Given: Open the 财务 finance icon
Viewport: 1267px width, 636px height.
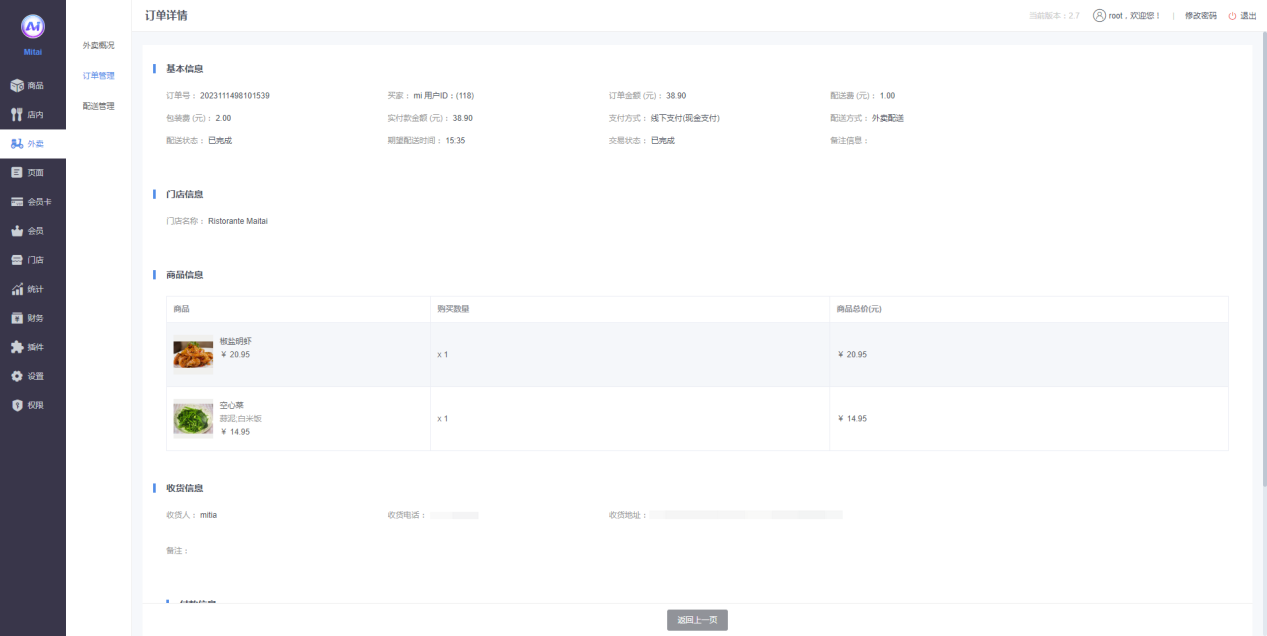Looking at the screenshot, I should click(17, 318).
